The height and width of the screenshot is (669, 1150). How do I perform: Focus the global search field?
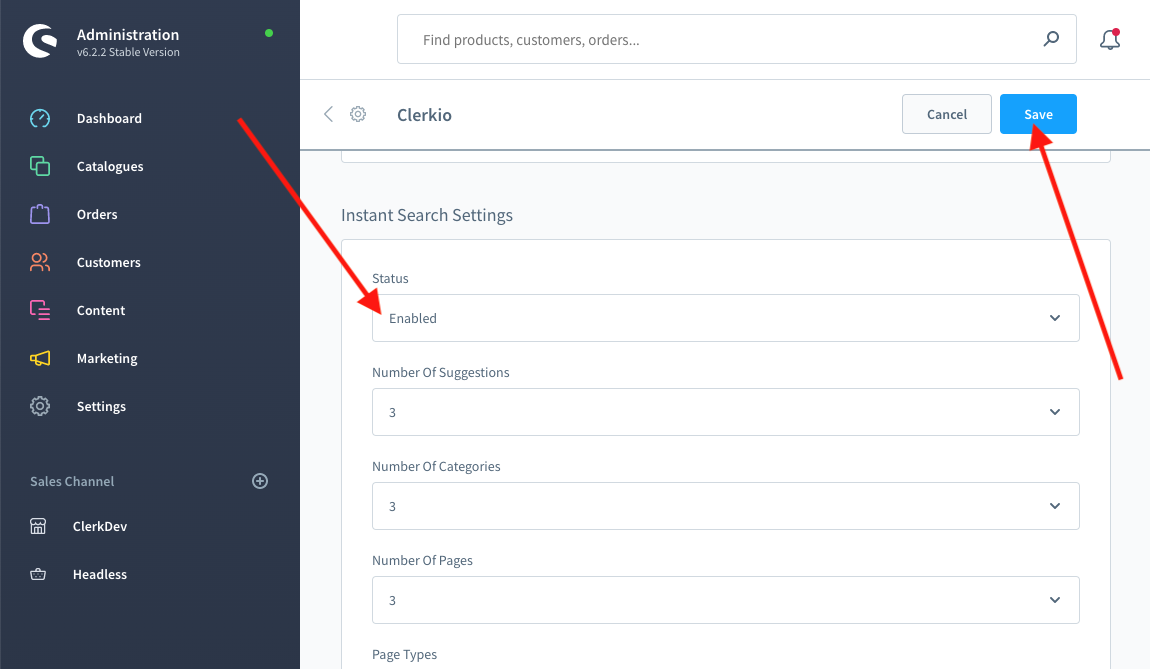point(720,40)
